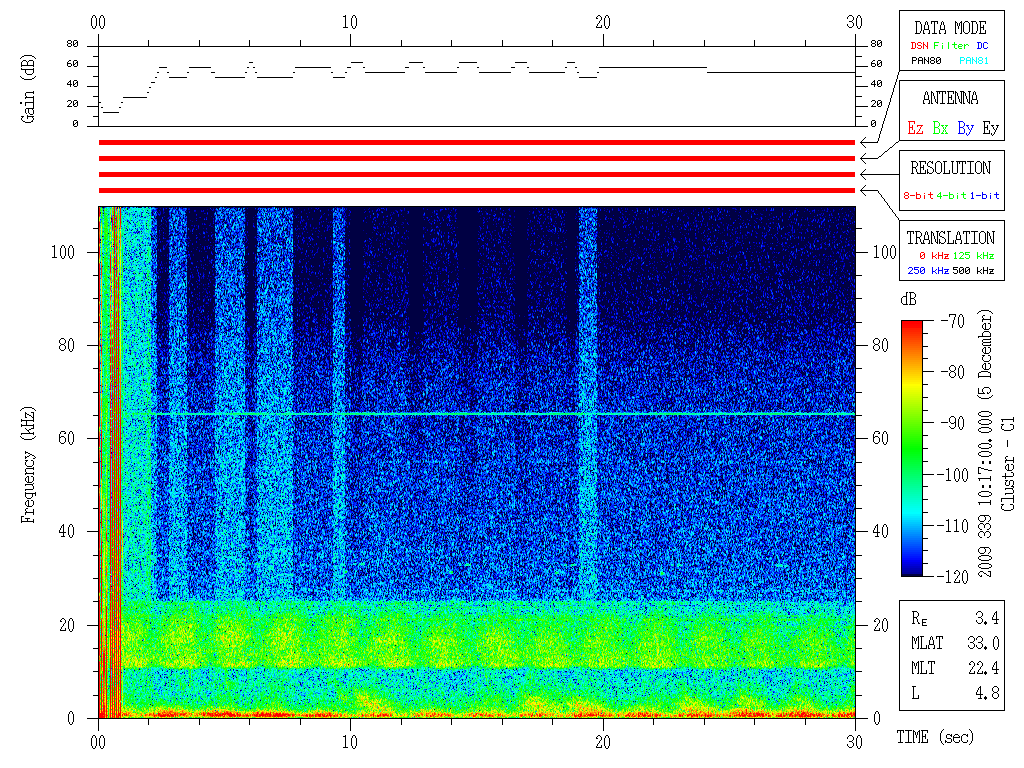
Task: Select Filter in the Data Mode legend
Action: (951, 46)
